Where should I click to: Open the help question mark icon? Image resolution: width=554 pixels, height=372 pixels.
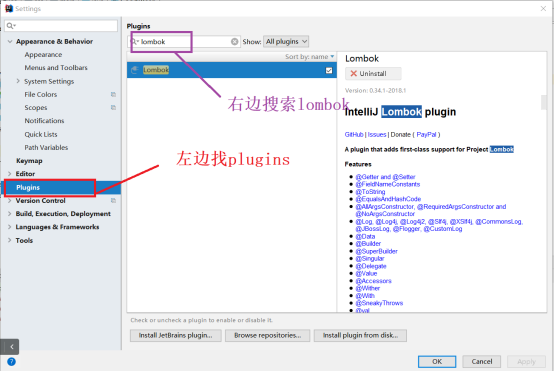[x=11, y=361]
